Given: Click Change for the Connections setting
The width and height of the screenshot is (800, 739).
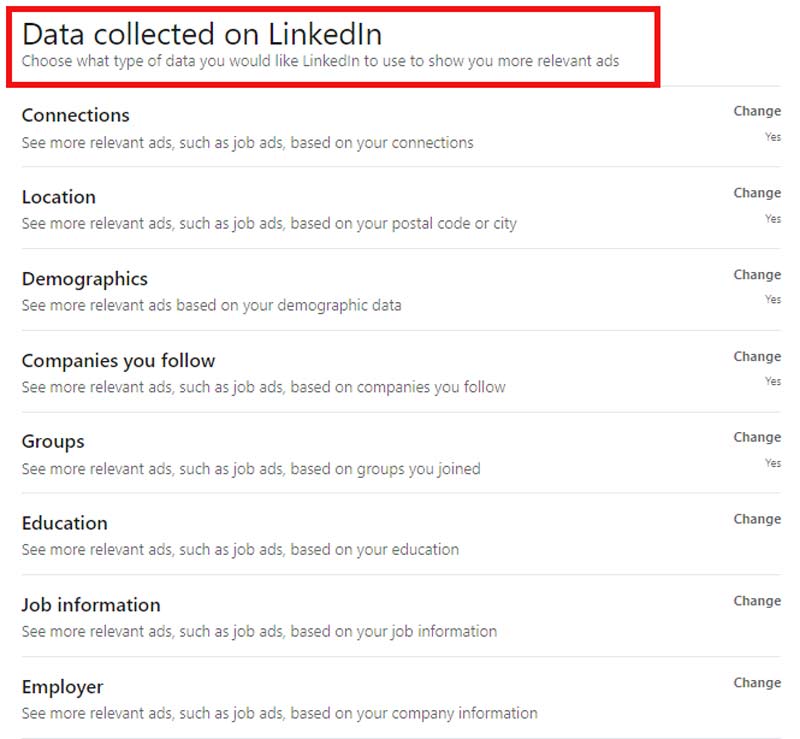Looking at the screenshot, I should 756,111.
